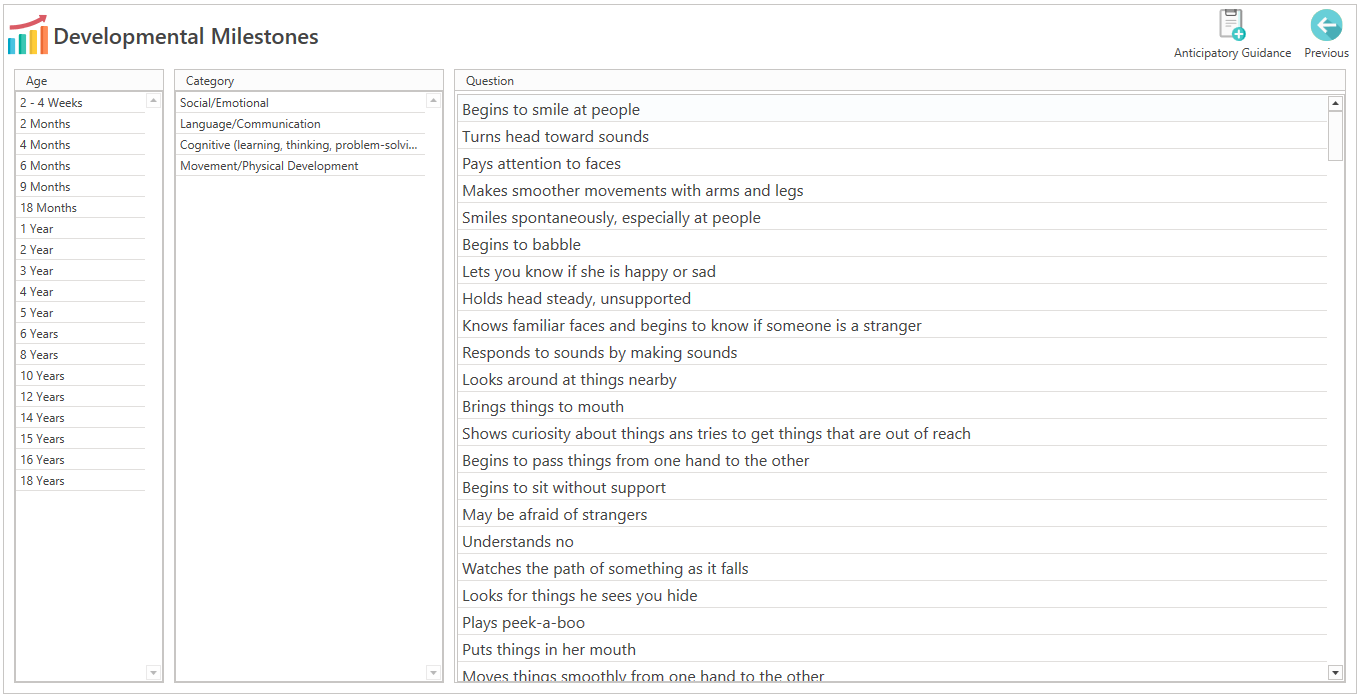Viewport: 1361px width, 695px height.
Task: Click the Category column header
Action: pyautogui.click(x=309, y=81)
